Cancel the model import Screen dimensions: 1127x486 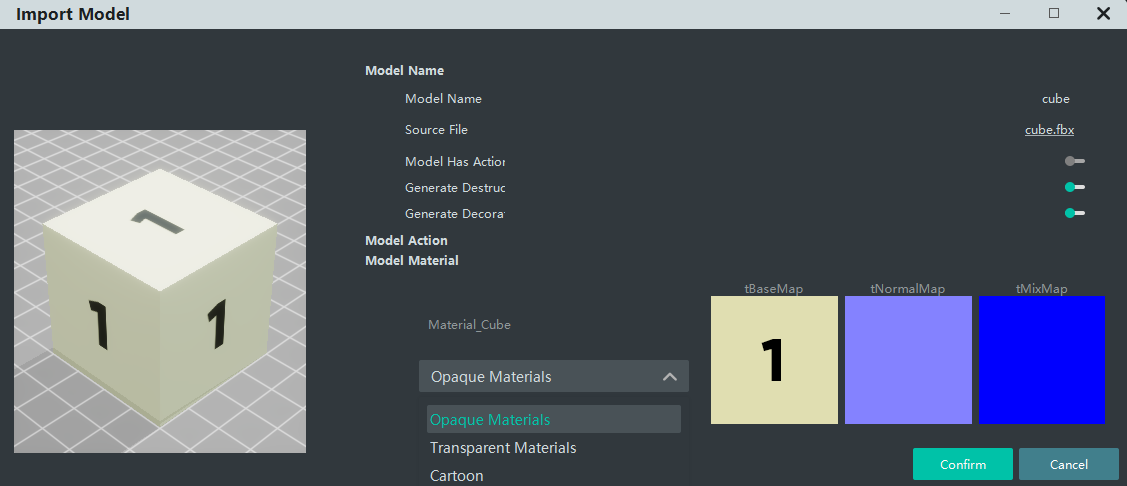[x=1068, y=464]
